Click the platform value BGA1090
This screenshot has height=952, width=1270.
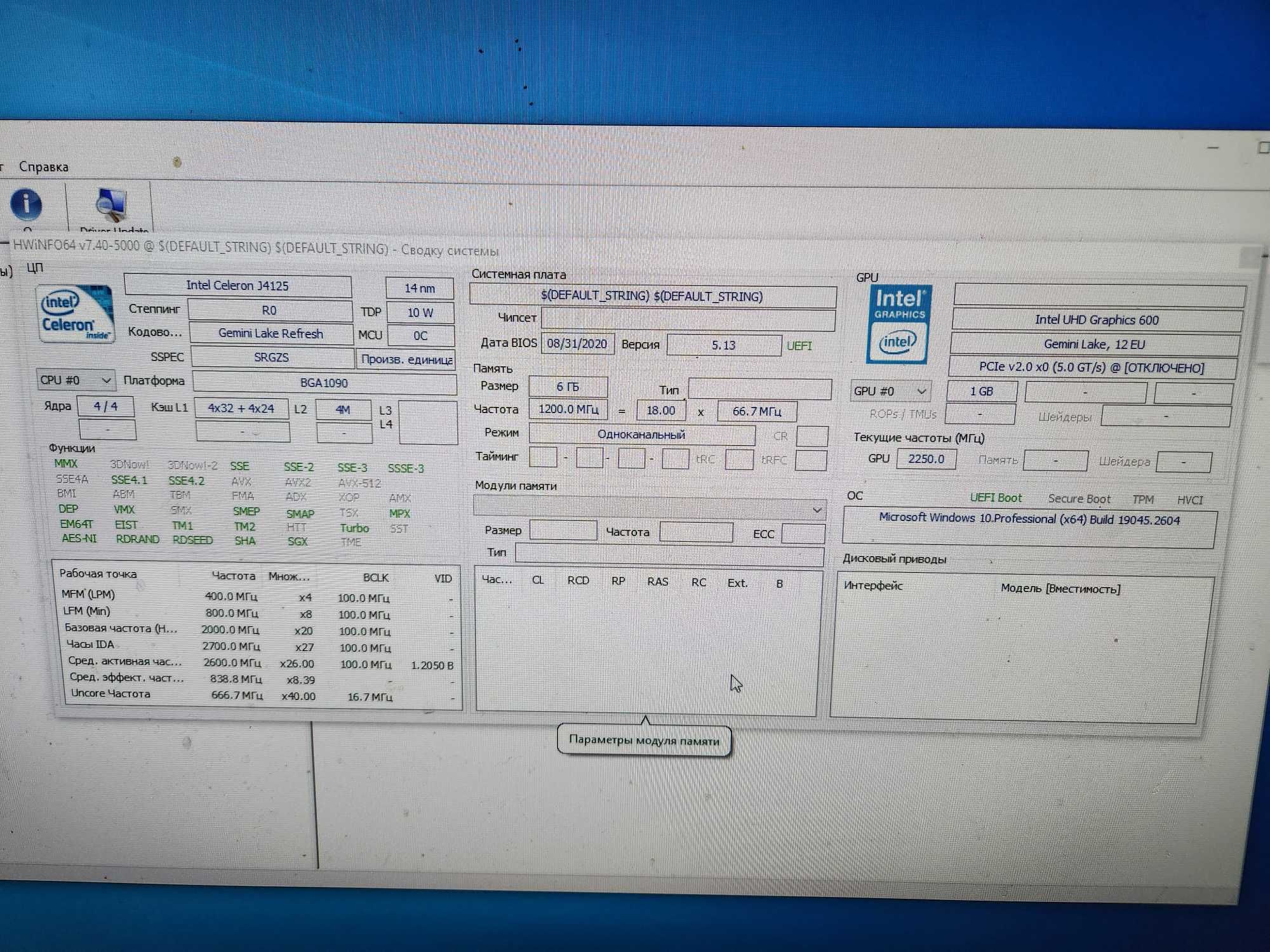(324, 383)
